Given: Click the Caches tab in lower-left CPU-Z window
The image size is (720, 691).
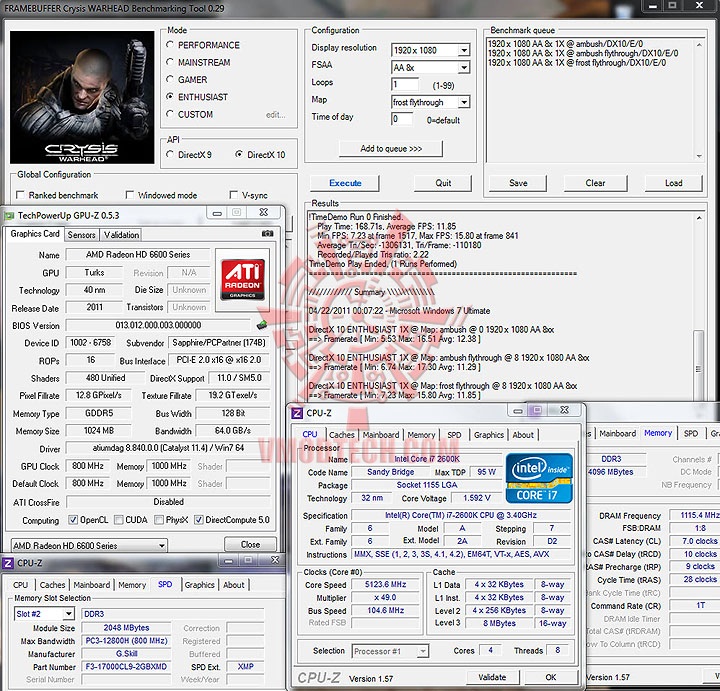Looking at the screenshot, I should pyautogui.click(x=52, y=585).
